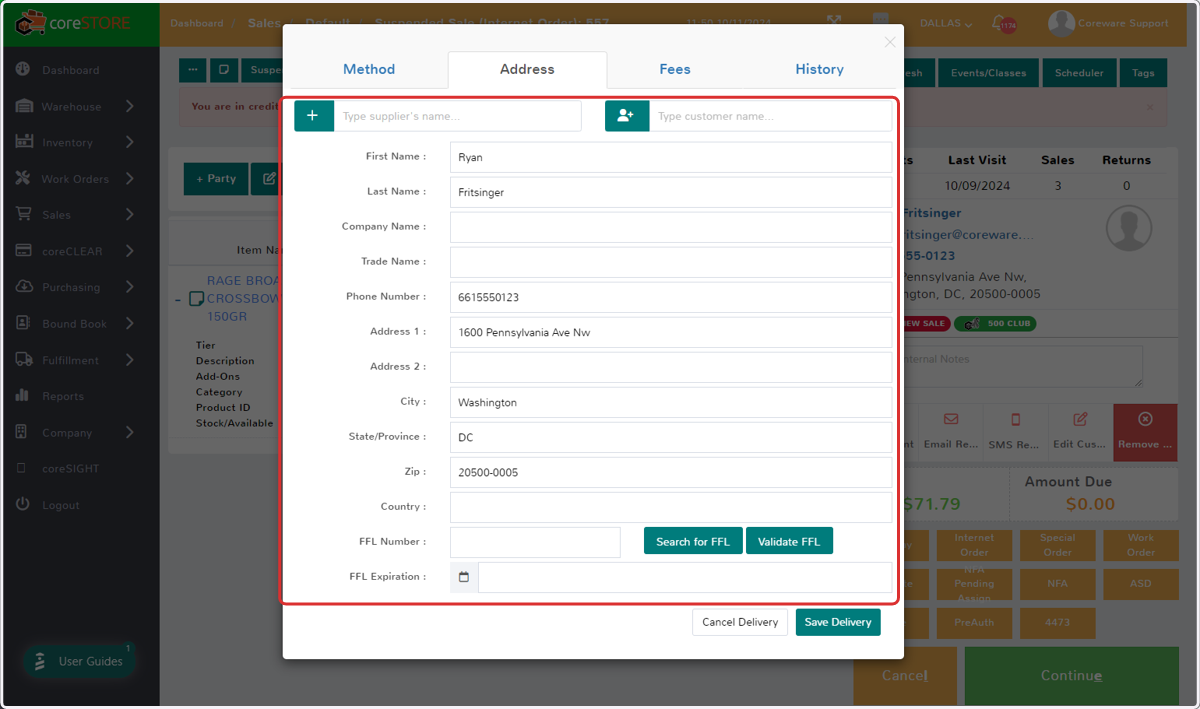The width and height of the screenshot is (1200, 709).
Task: Click the City field
Action: [x=671, y=402]
